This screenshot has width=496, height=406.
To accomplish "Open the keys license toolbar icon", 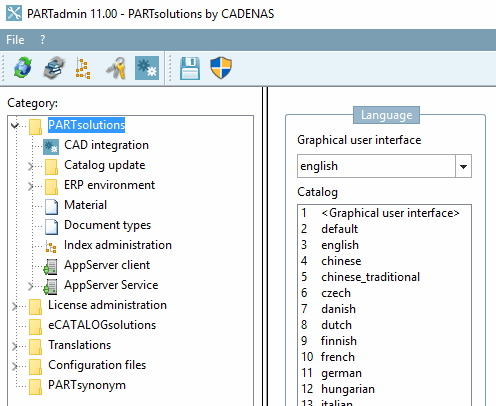I will click(116, 68).
